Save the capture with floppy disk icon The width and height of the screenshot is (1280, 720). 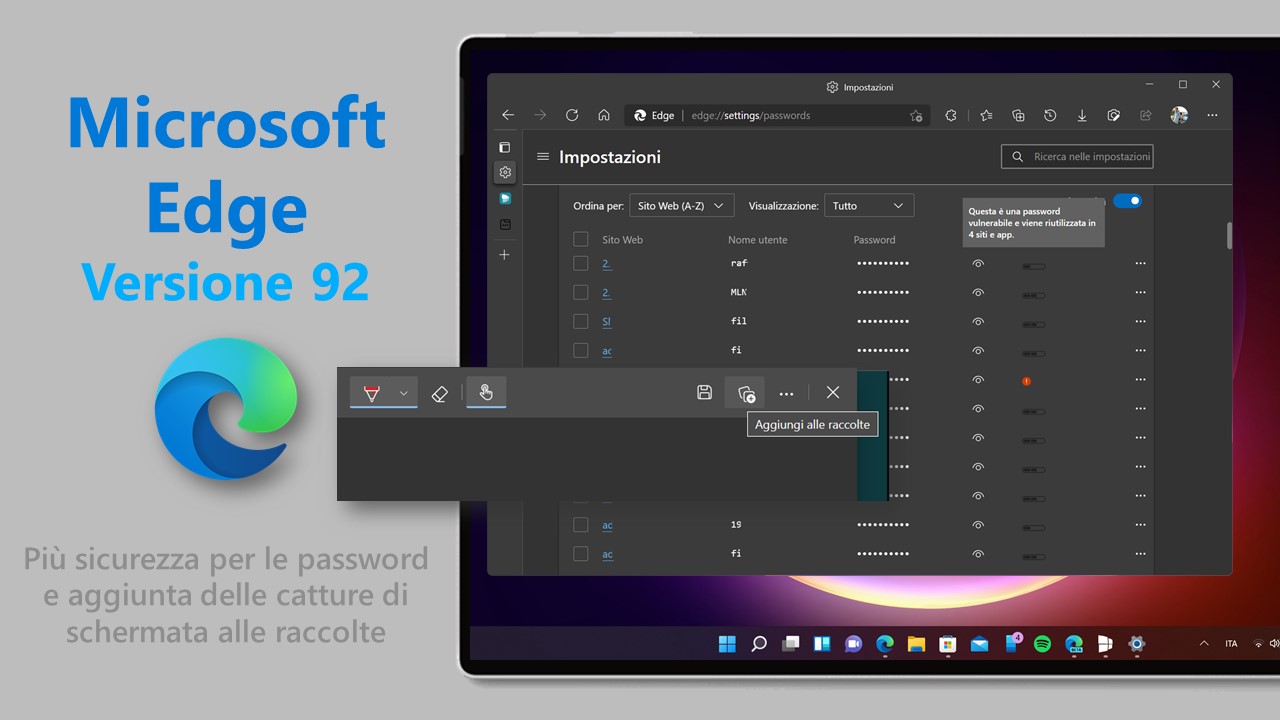pyautogui.click(x=704, y=393)
